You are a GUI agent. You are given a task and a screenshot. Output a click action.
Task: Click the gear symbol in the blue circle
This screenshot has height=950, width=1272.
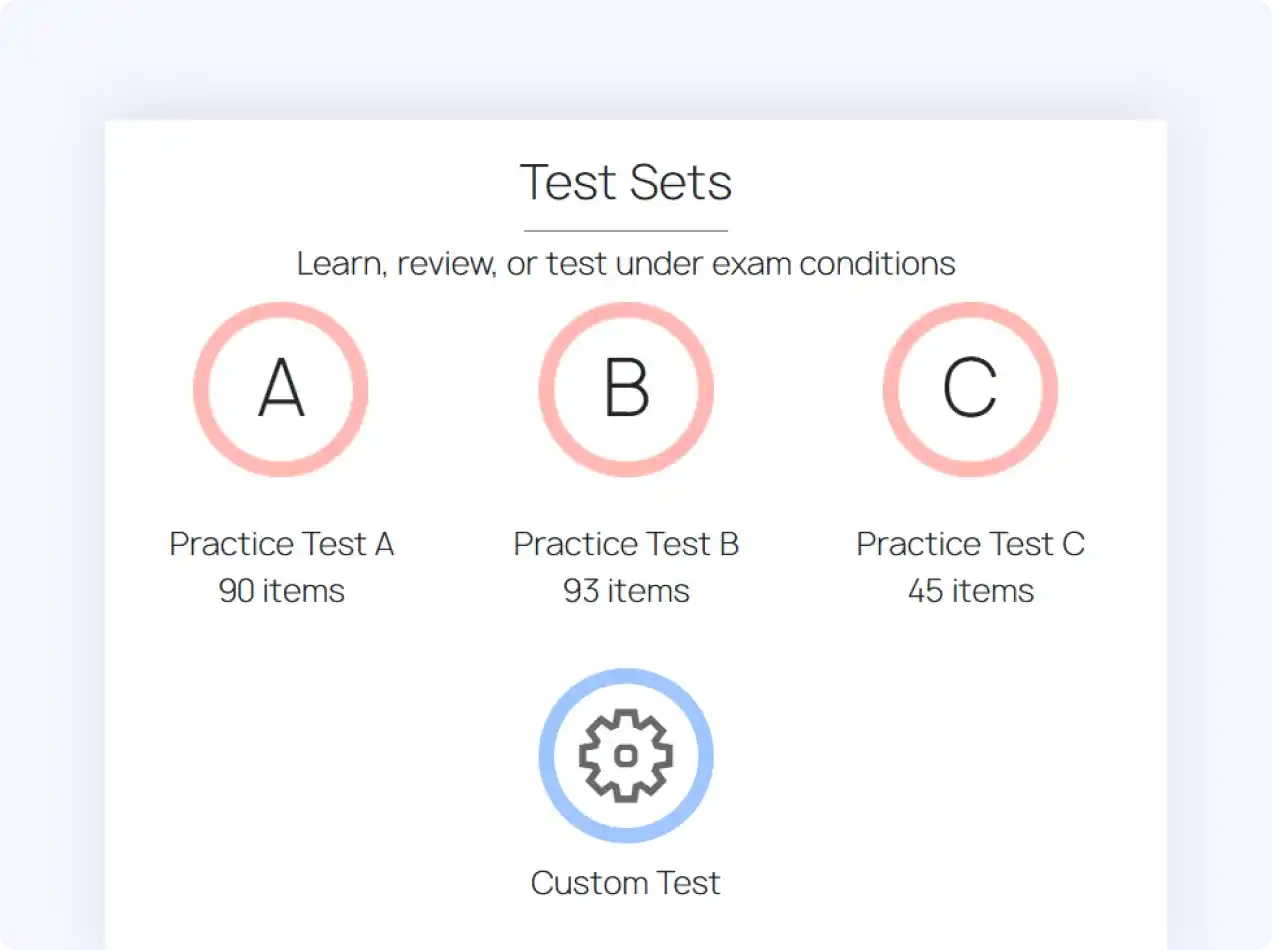click(626, 756)
